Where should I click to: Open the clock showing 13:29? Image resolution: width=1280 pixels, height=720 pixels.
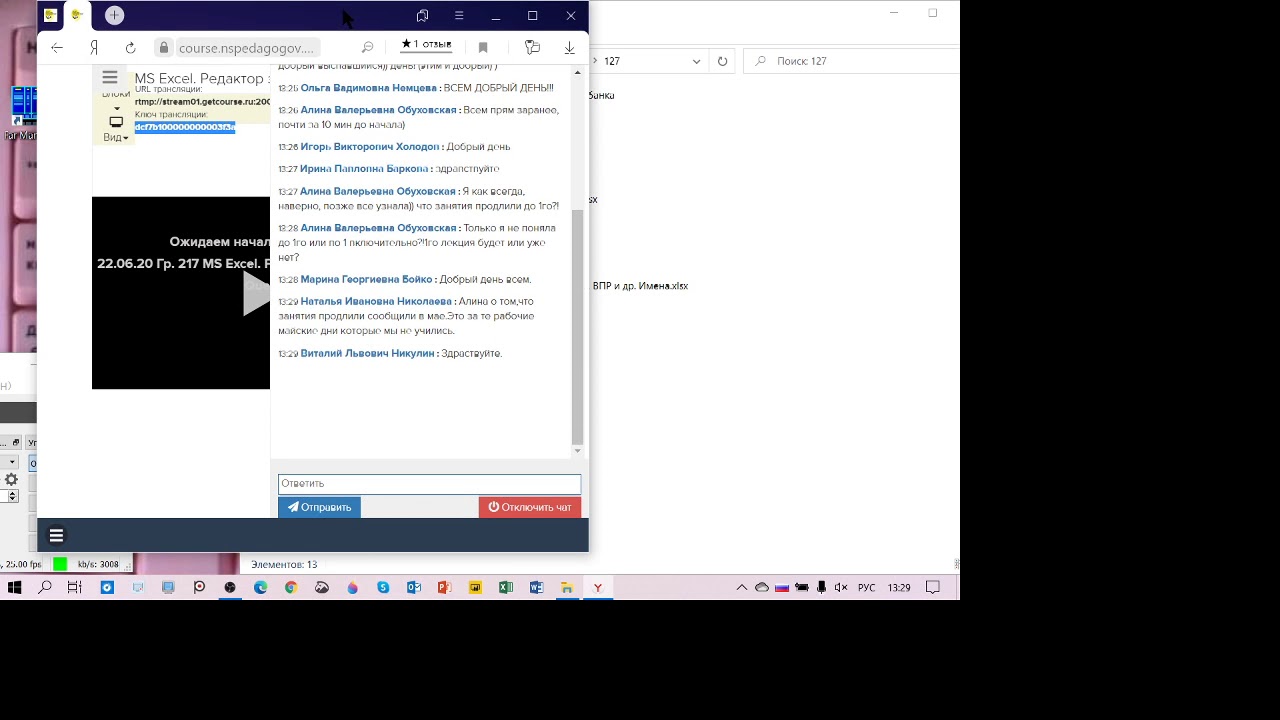pyautogui.click(x=899, y=588)
